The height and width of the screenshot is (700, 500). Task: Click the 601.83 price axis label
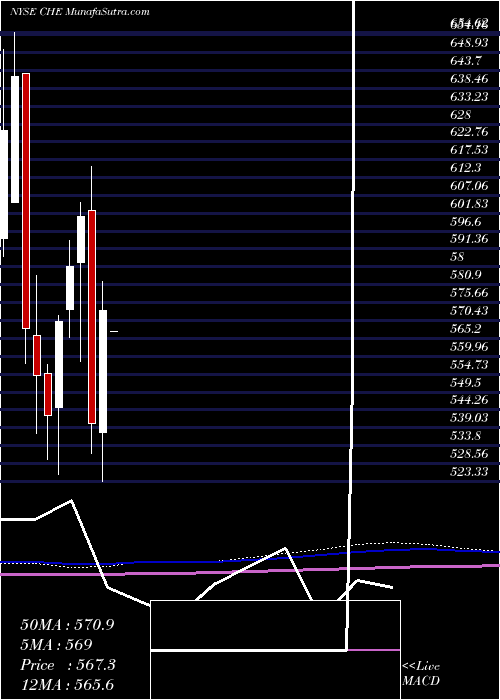[x=469, y=203]
